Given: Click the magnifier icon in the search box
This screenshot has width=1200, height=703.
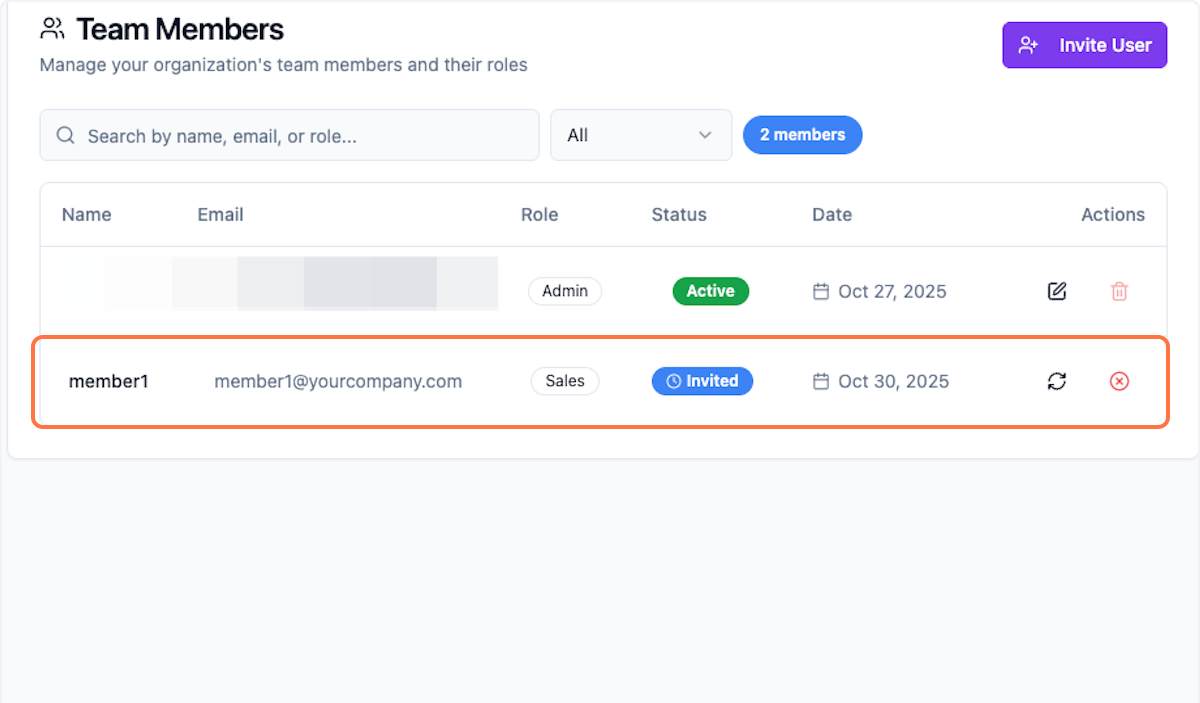Looking at the screenshot, I should (x=66, y=135).
